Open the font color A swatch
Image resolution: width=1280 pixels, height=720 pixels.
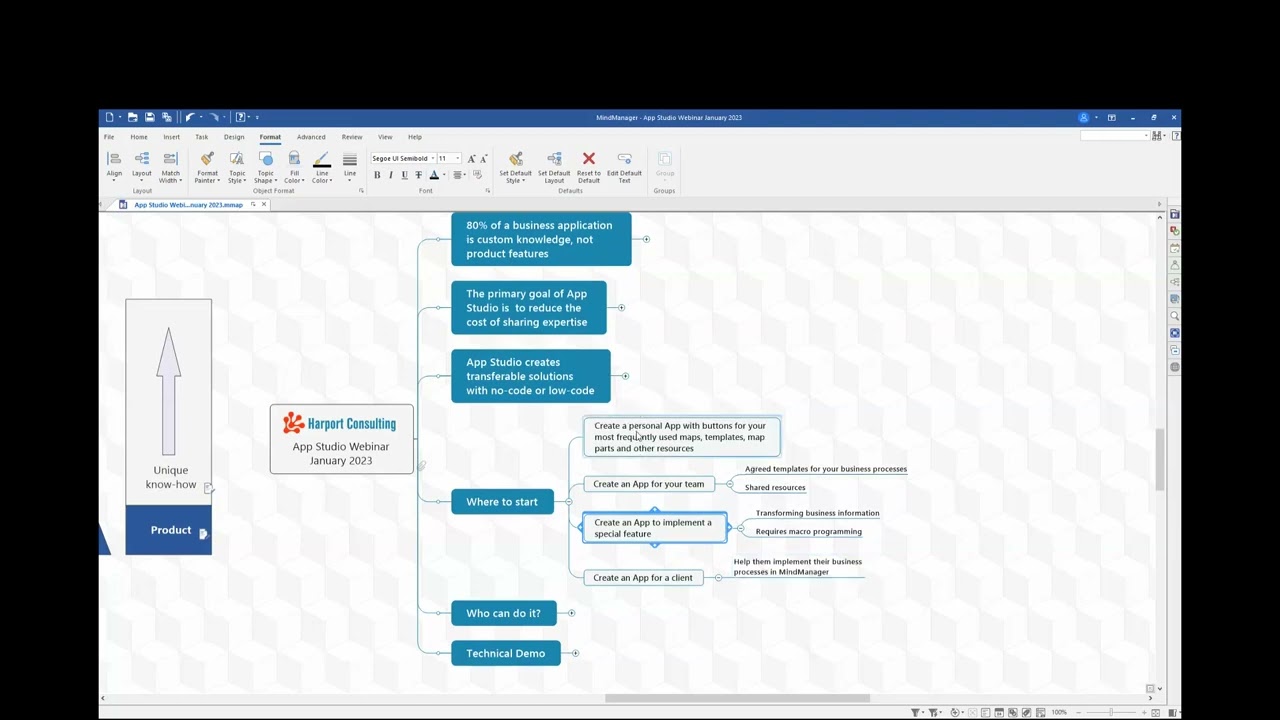(434, 175)
